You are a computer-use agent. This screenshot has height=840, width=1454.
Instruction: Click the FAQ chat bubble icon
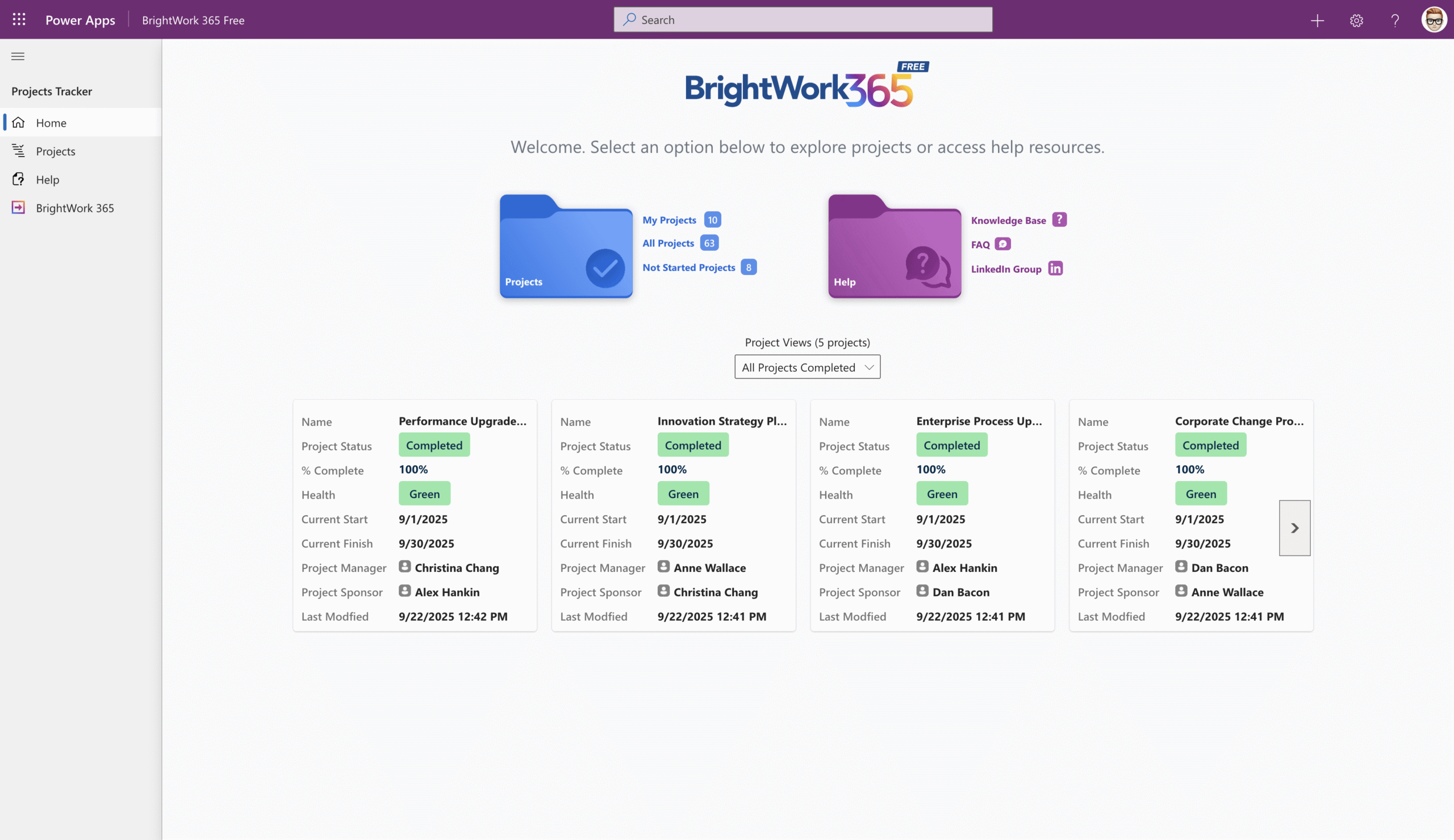1002,244
